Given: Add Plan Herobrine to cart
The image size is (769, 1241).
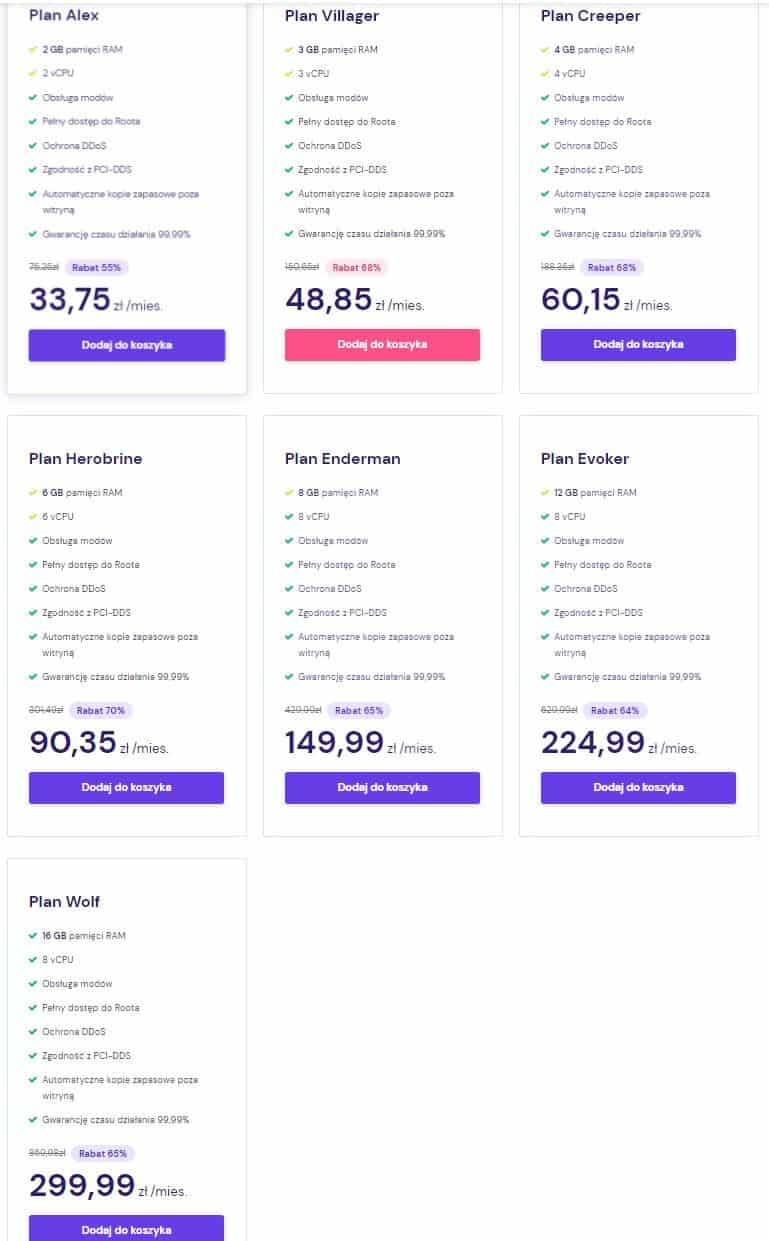Looking at the screenshot, I should [126, 788].
